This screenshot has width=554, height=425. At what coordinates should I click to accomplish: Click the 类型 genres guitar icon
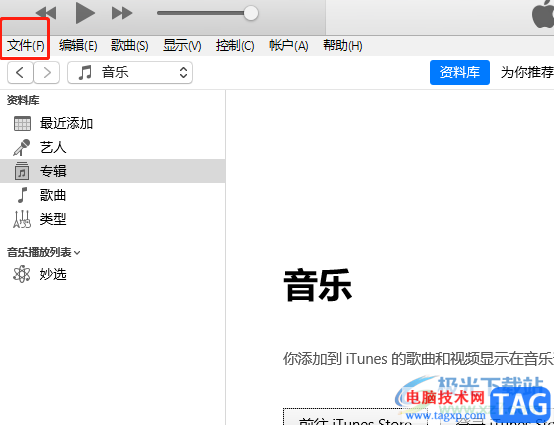pyautogui.click(x=22, y=219)
